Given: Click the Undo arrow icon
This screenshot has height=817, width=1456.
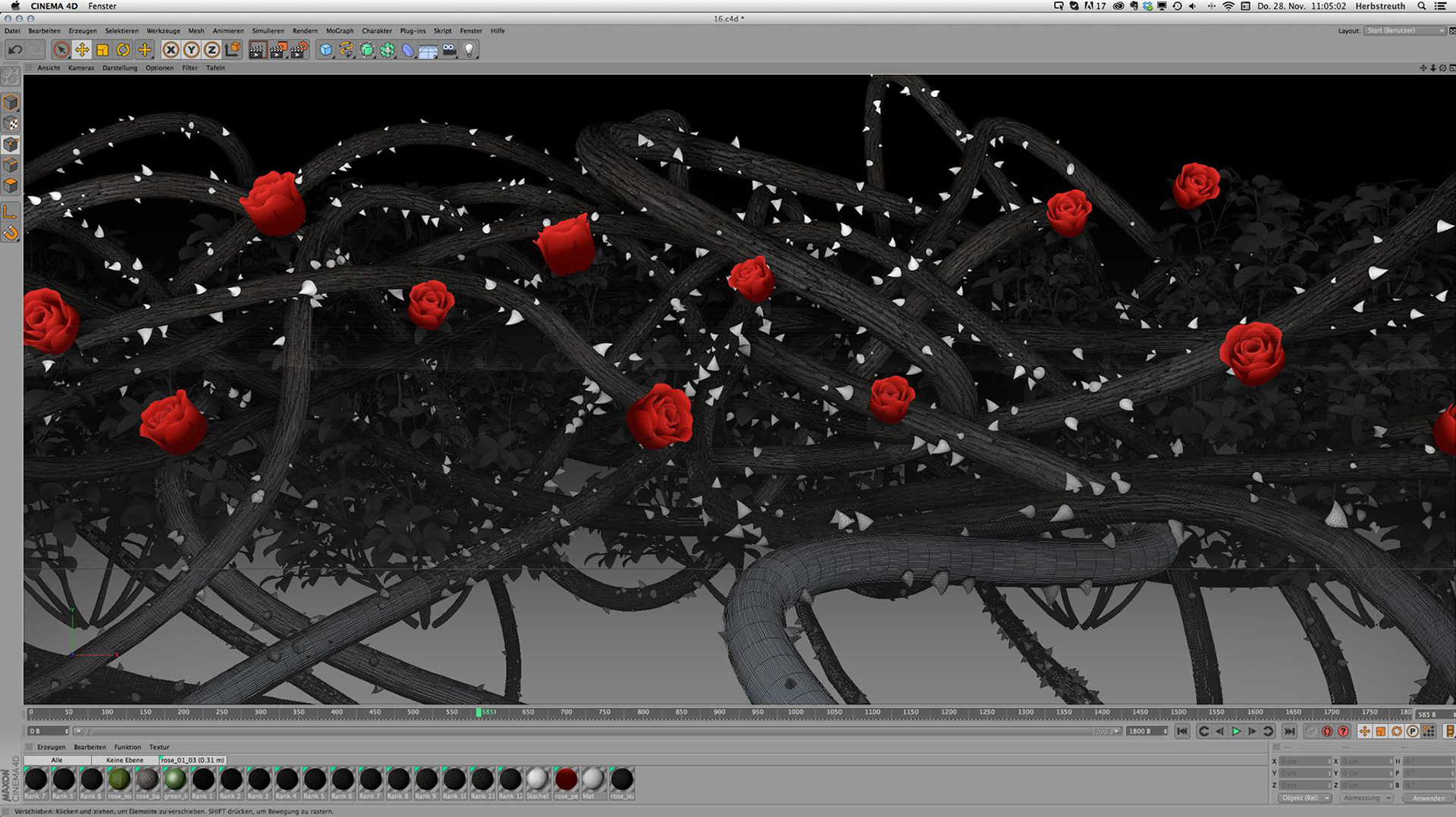Looking at the screenshot, I should 14,50.
